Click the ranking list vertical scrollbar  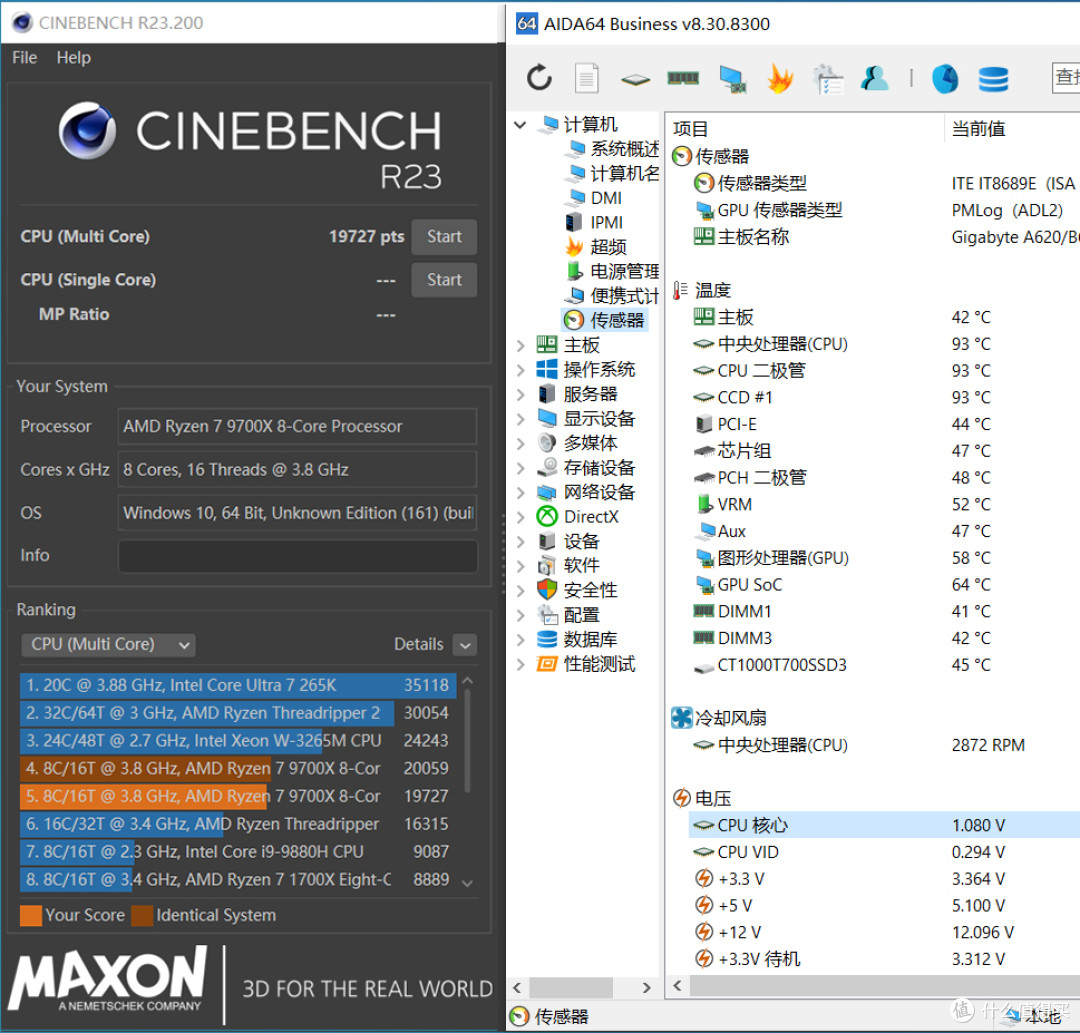pos(468,740)
